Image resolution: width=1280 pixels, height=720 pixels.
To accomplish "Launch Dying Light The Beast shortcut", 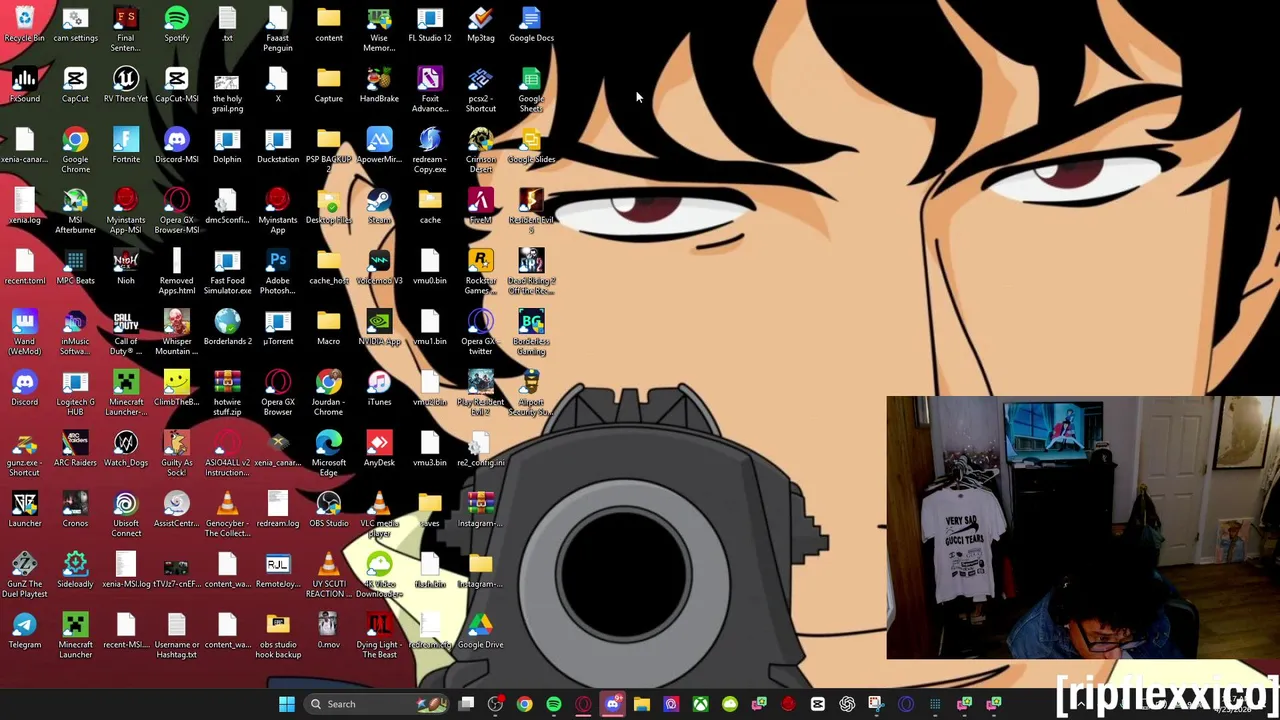I will click(379, 636).
